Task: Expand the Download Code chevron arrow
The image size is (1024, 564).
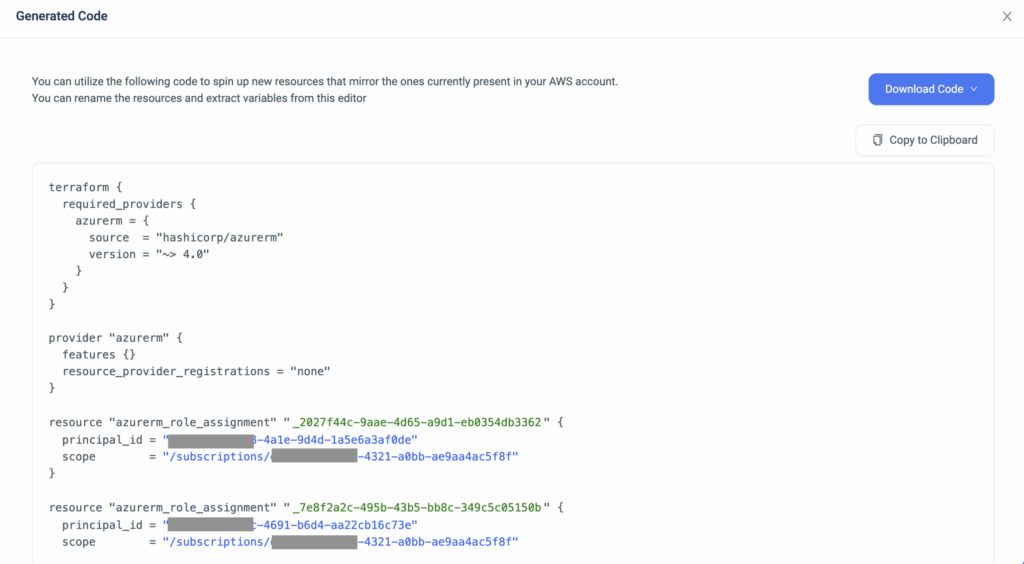Action: point(974,89)
